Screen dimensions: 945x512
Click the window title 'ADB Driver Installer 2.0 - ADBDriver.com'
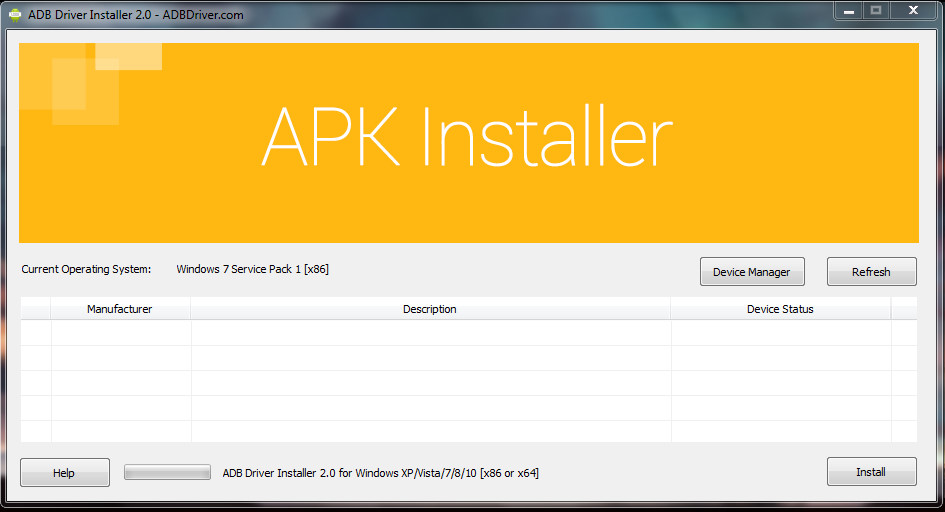tap(136, 15)
